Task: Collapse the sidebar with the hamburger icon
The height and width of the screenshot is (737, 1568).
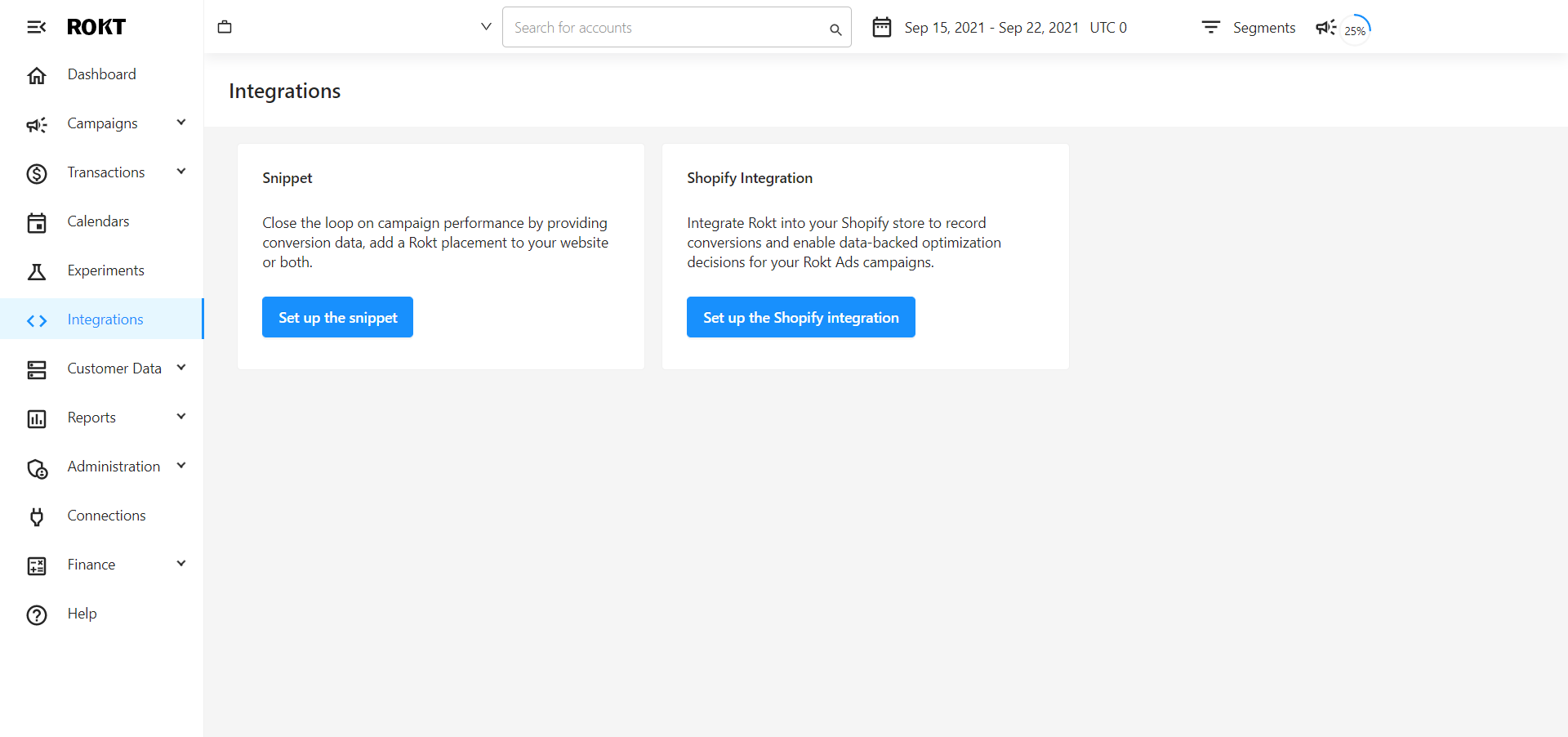Action: coord(36,27)
